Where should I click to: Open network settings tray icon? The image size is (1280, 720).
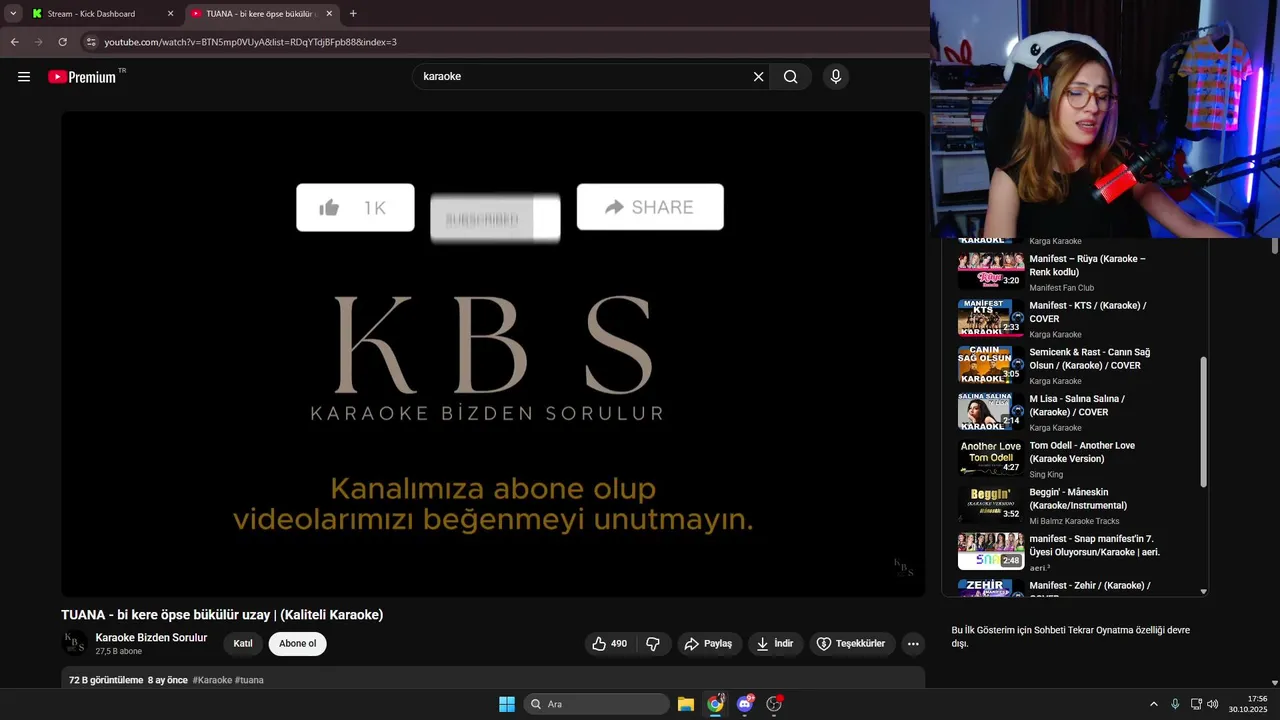[1196, 704]
